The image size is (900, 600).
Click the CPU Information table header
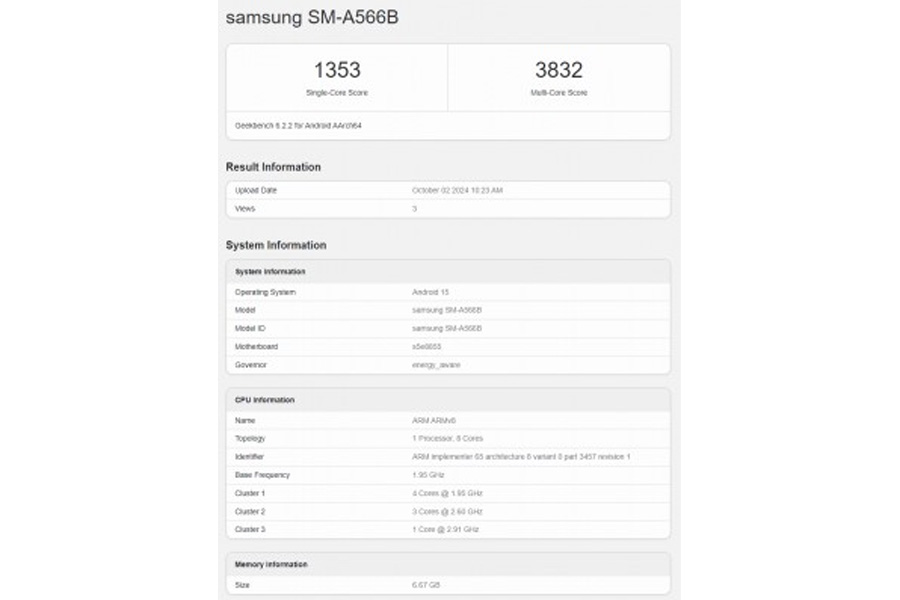click(x=265, y=400)
